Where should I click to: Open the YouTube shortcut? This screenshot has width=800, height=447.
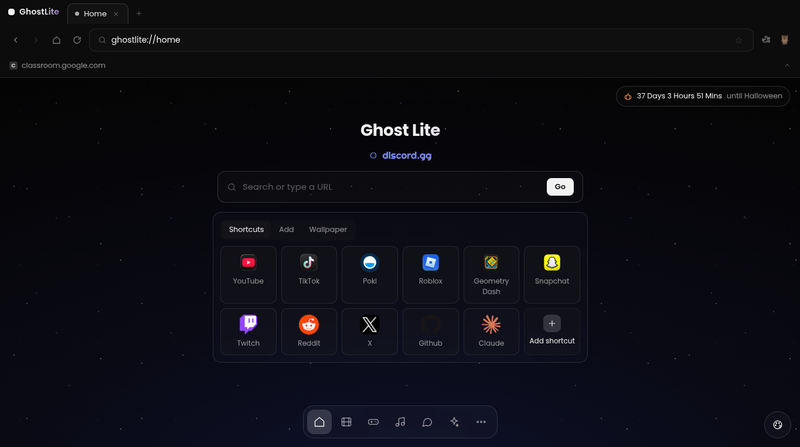point(248,275)
